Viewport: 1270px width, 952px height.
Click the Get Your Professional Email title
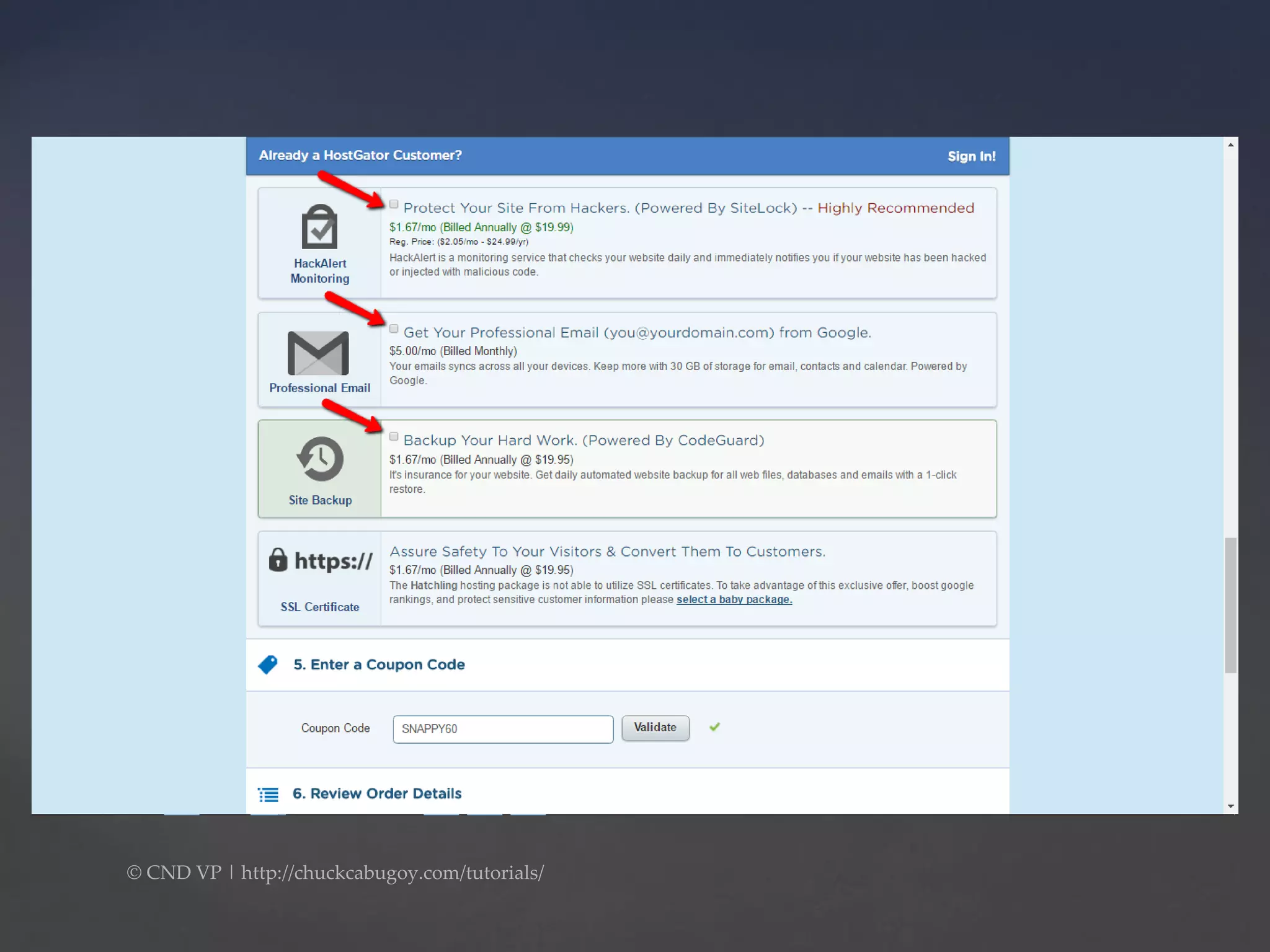(637, 333)
